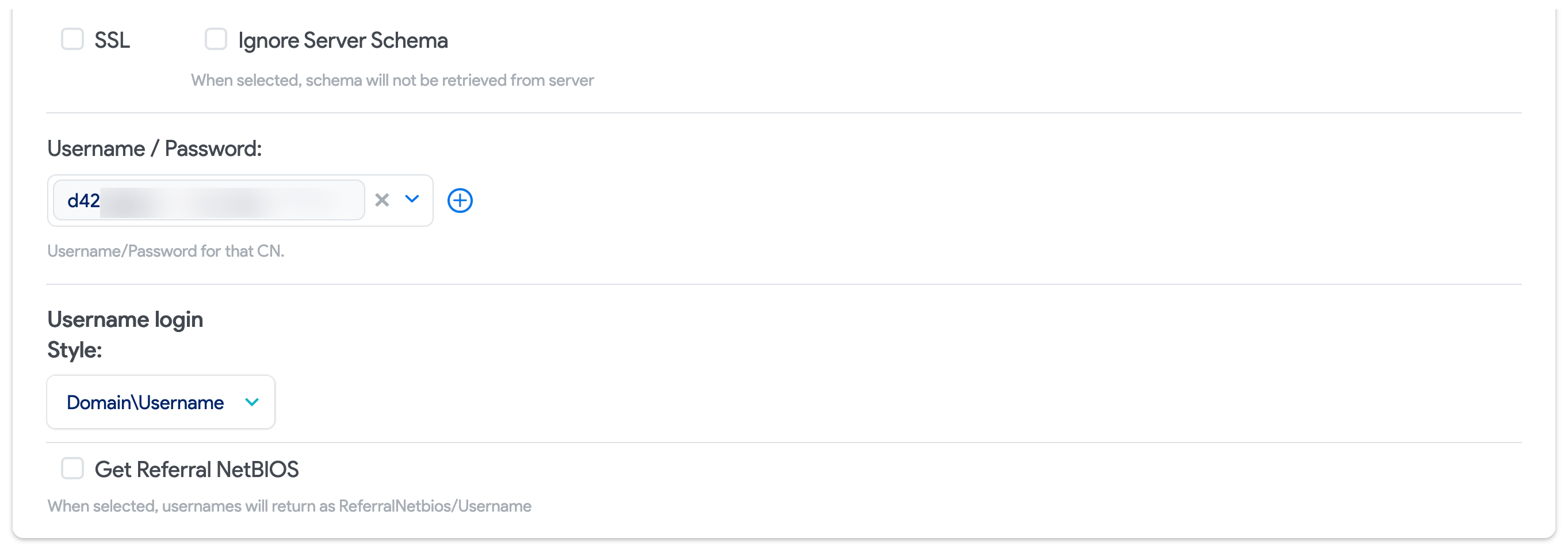Click the "SSL" label text
Screen dimensions: 1568x549
(112, 41)
